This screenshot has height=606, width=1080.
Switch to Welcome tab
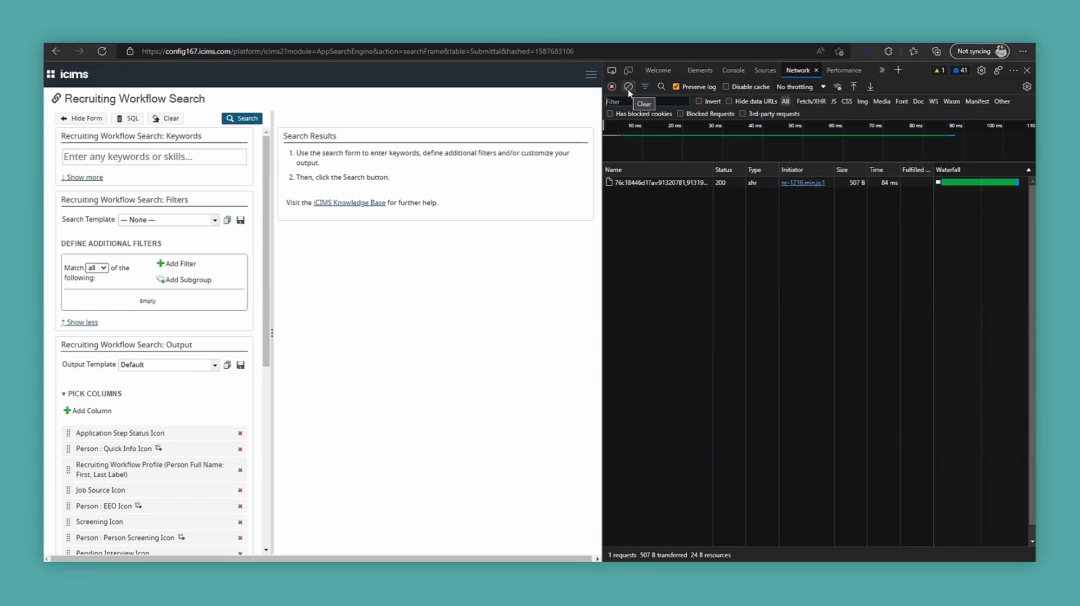tap(658, 70)
